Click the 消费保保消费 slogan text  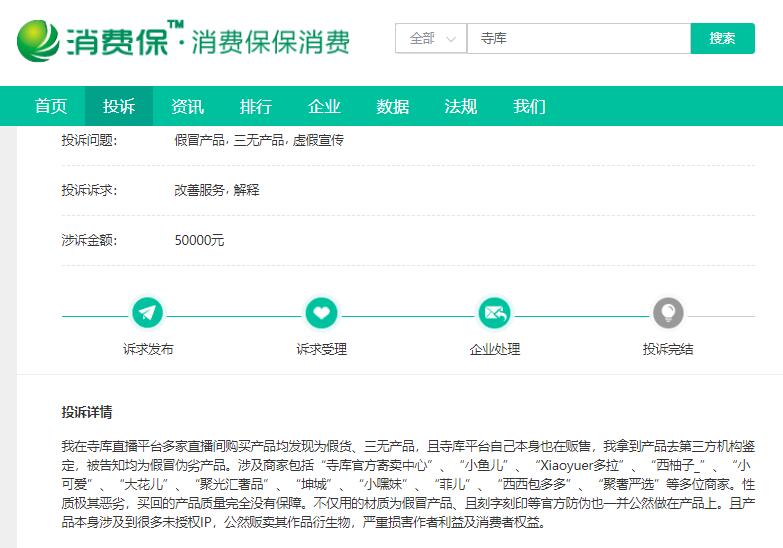point(270,41)
